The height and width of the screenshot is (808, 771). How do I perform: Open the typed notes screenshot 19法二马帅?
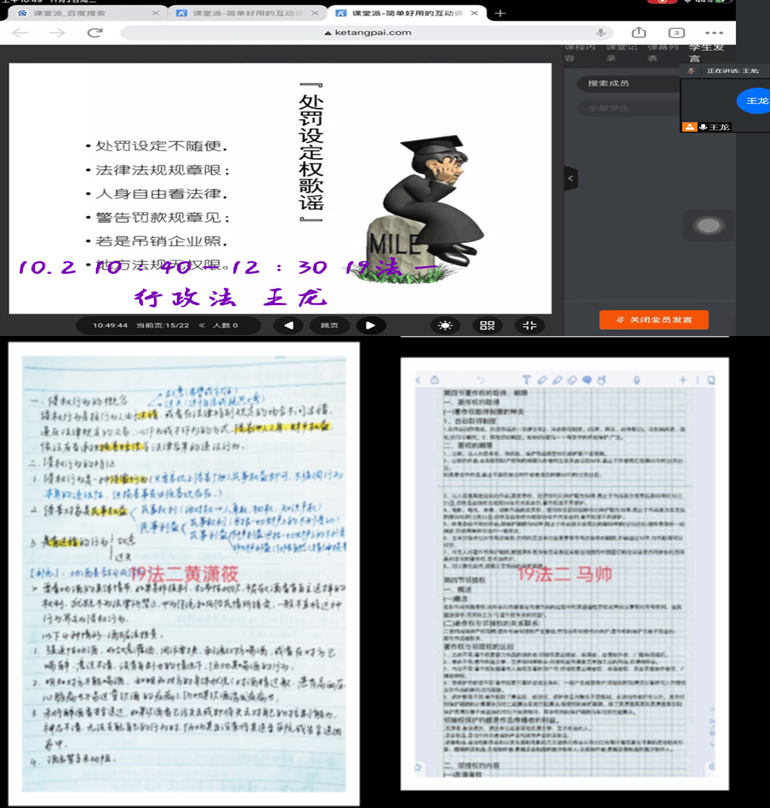click(x=564, y=573)
